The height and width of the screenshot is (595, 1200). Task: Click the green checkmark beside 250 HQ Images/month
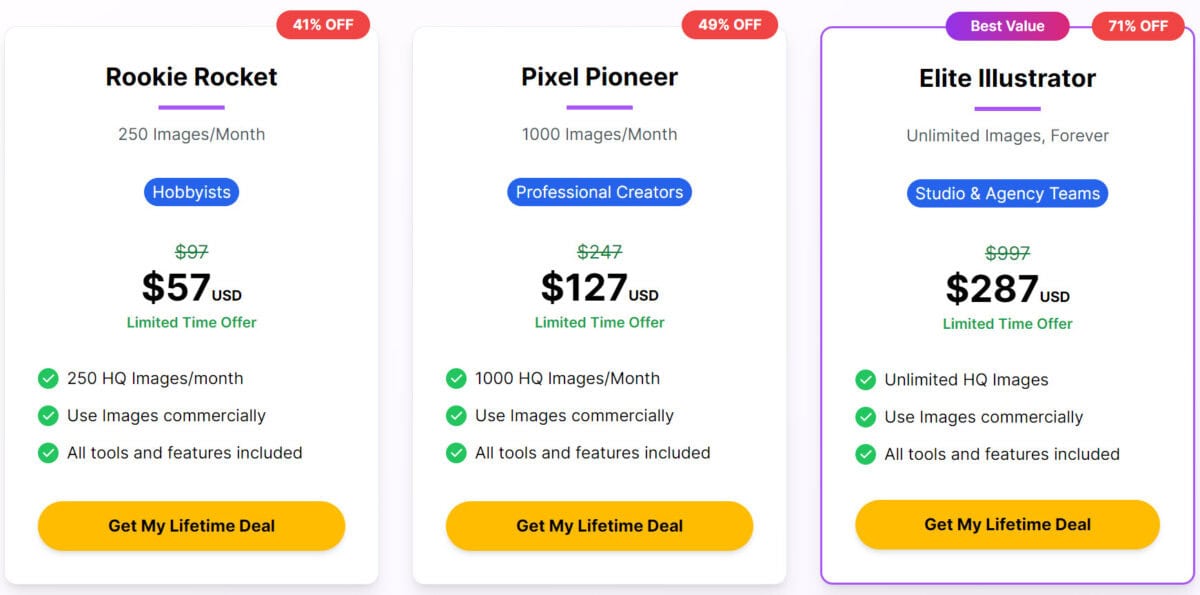48,378
